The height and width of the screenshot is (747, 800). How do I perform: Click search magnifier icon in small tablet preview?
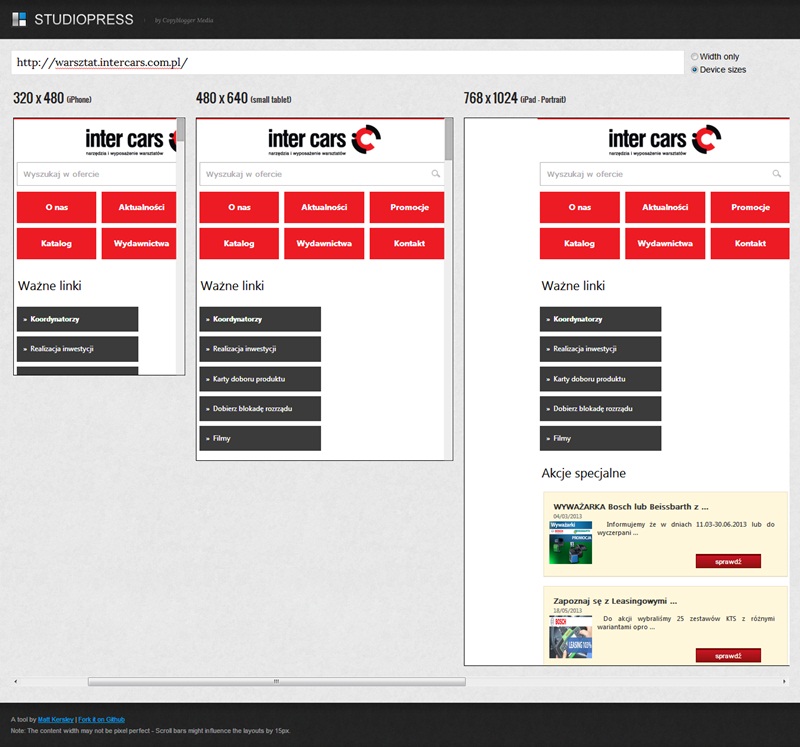point(435,174)
